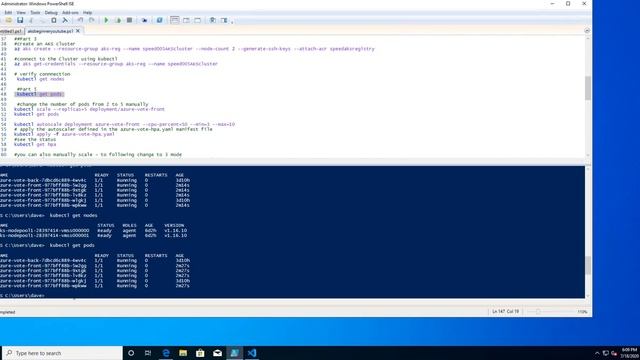Open toolbar overflow options arrow
Viewport: 640px width, 360px height.
[232, 22]
